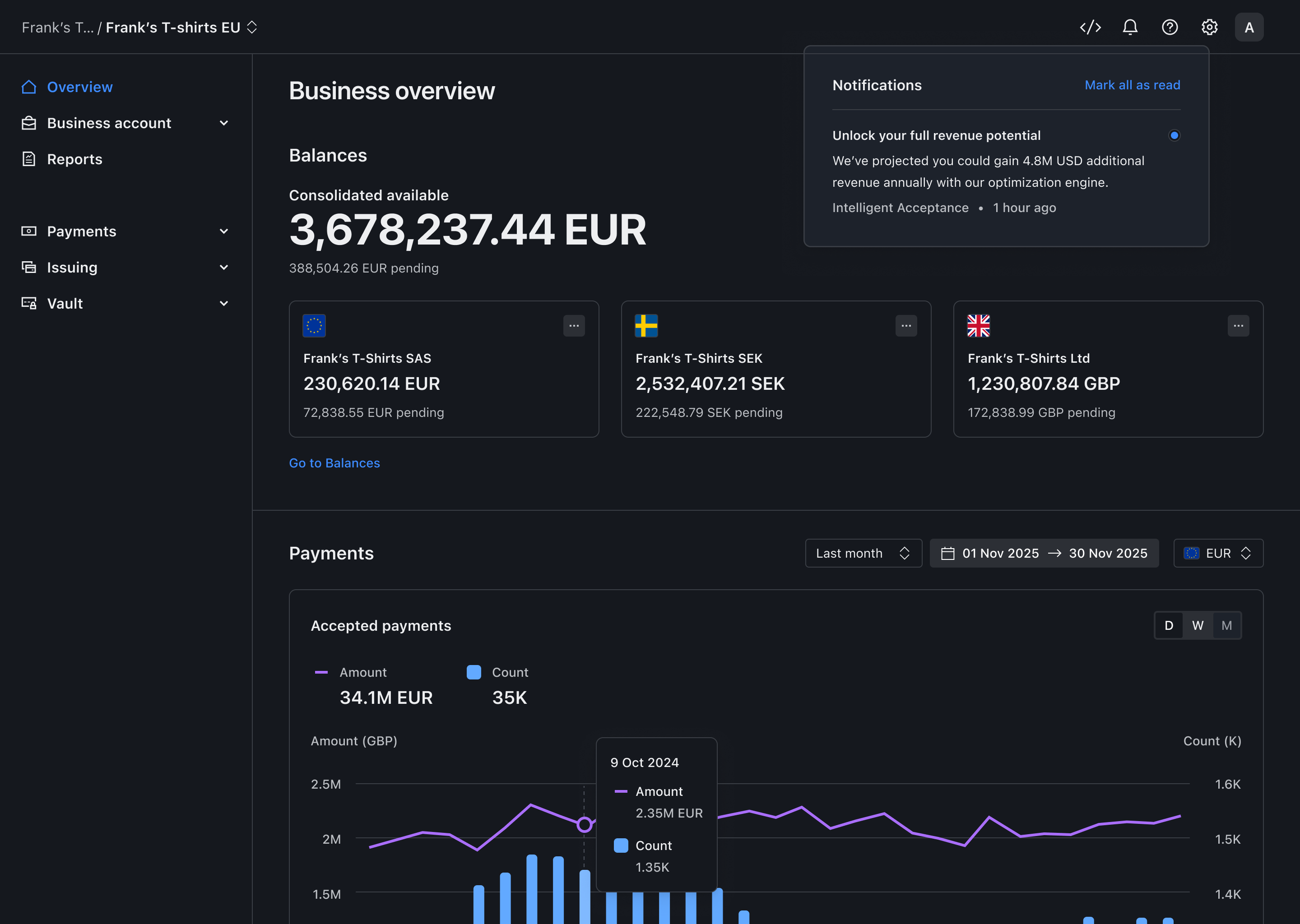This screenshot has height=924, width=1300.
Task: Click the Frank's T... breadcrumb link
Action: coord(57,28)
